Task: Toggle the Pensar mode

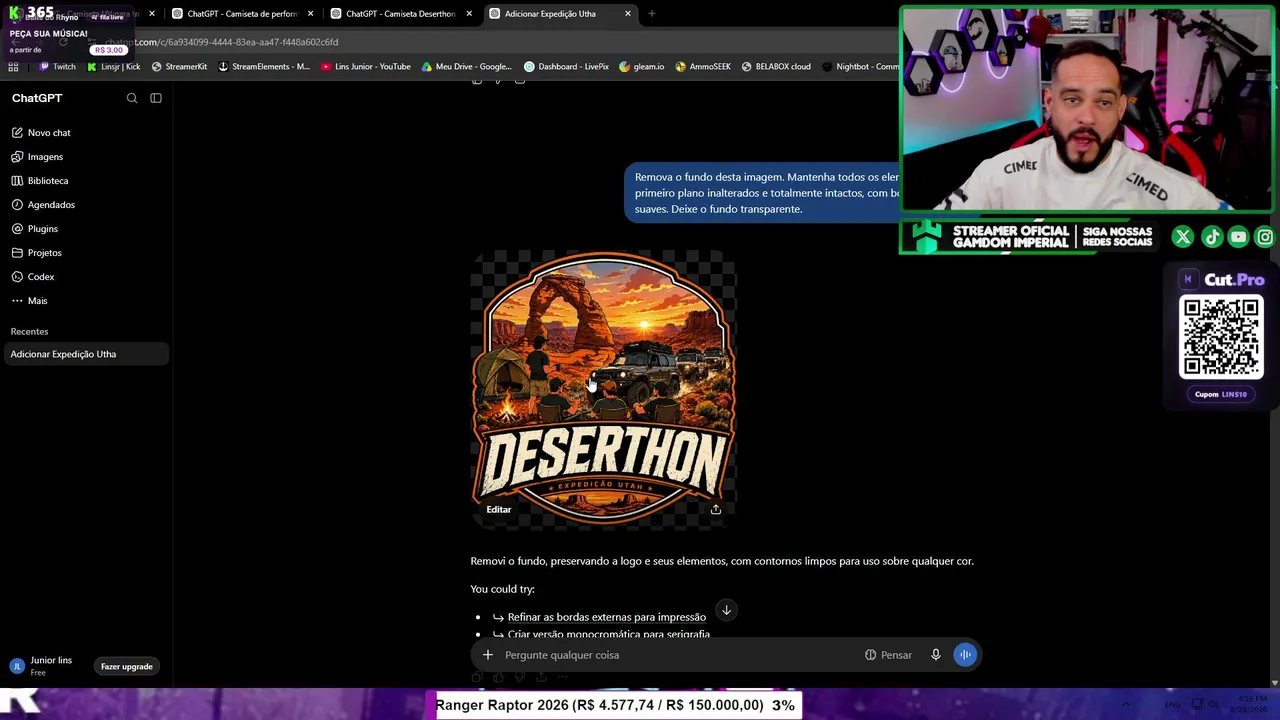Action: [x=888, y=655]
